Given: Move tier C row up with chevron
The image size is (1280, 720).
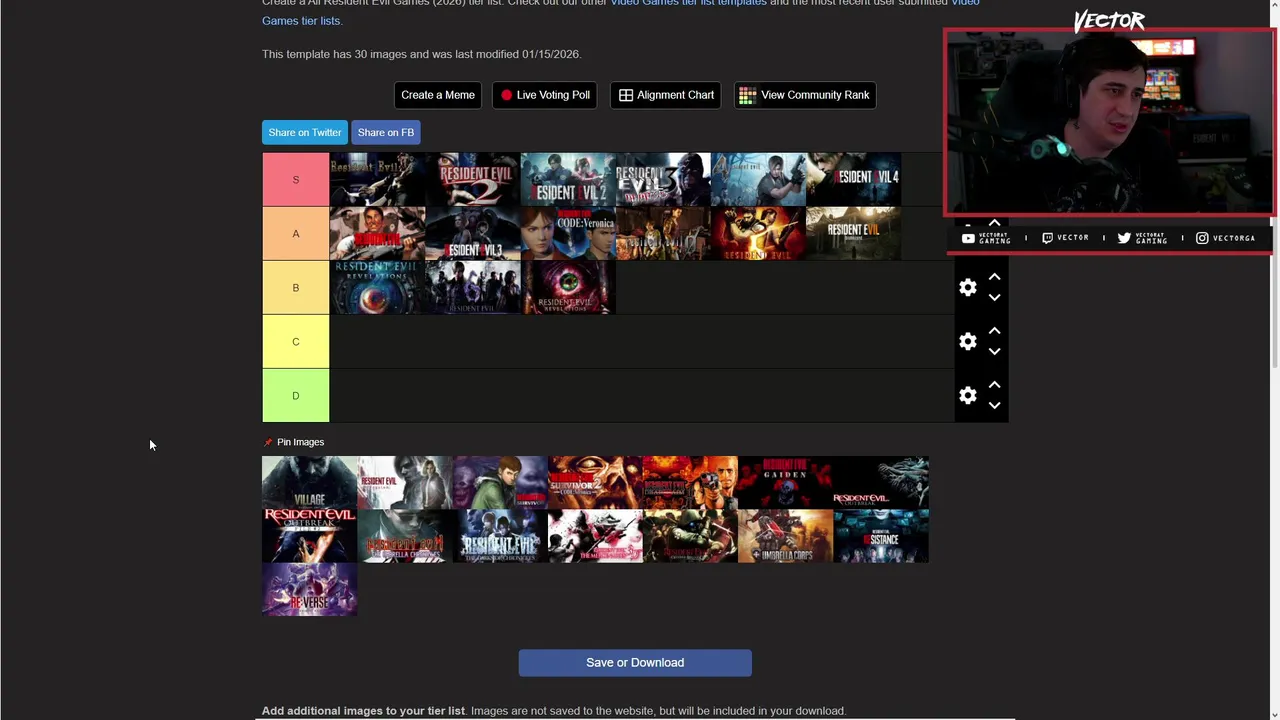Looking at the screenshot, I should coord(994,331).
